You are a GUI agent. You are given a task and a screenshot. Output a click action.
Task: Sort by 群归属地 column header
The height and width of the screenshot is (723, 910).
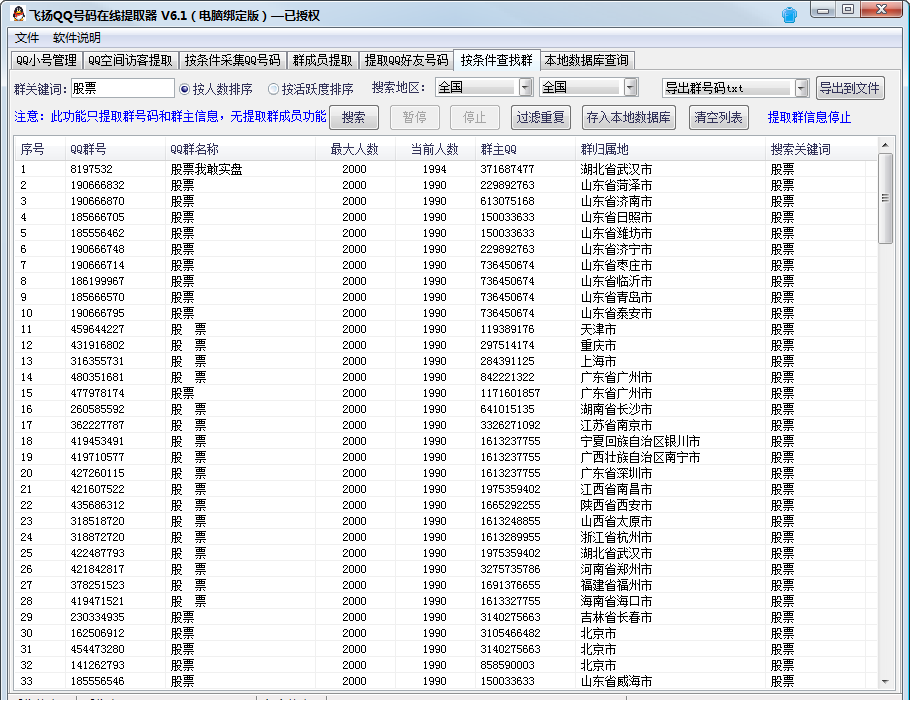pos(670,149)
